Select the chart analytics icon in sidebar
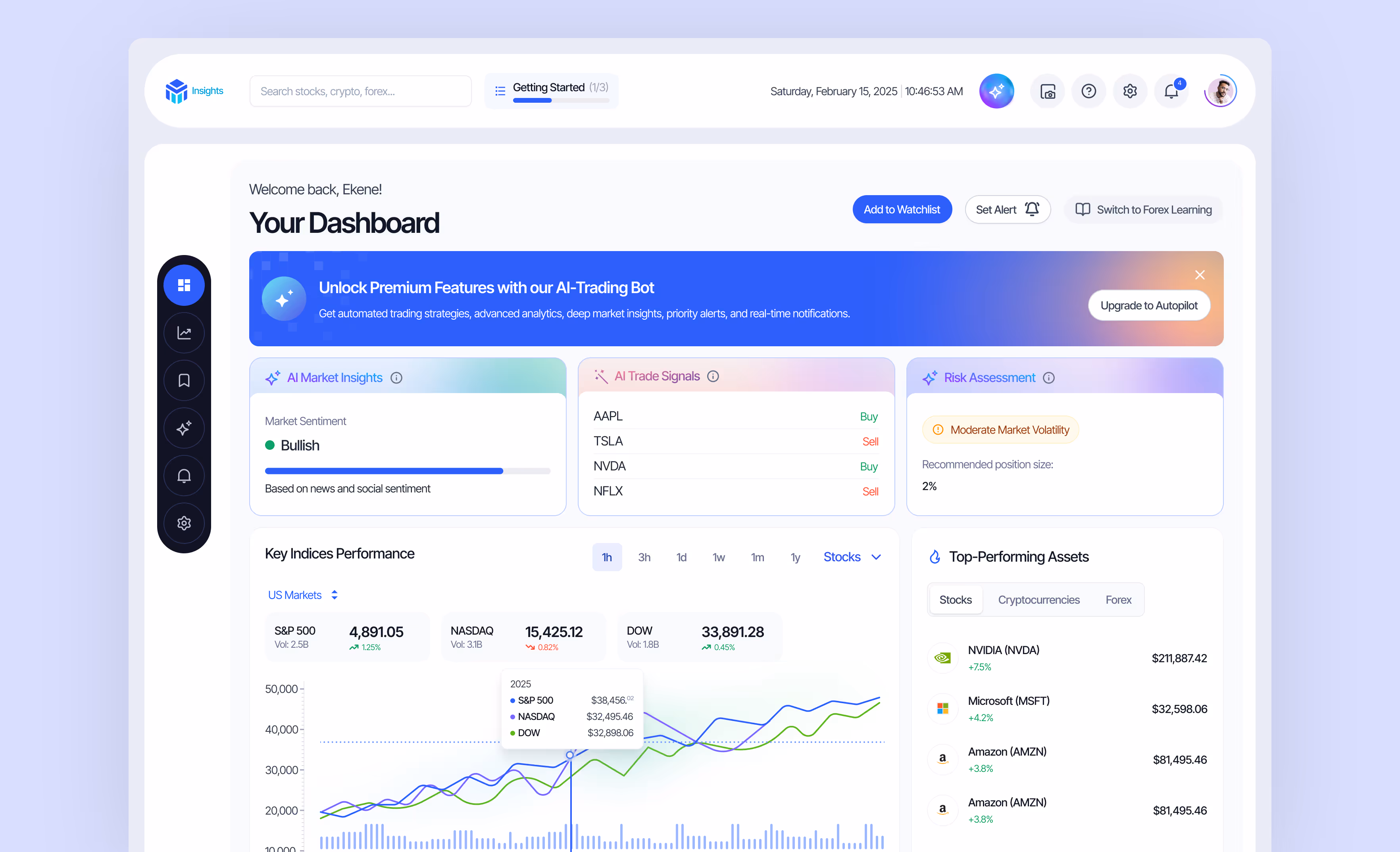Screen dimensions: 1400x852 [183, 333]
